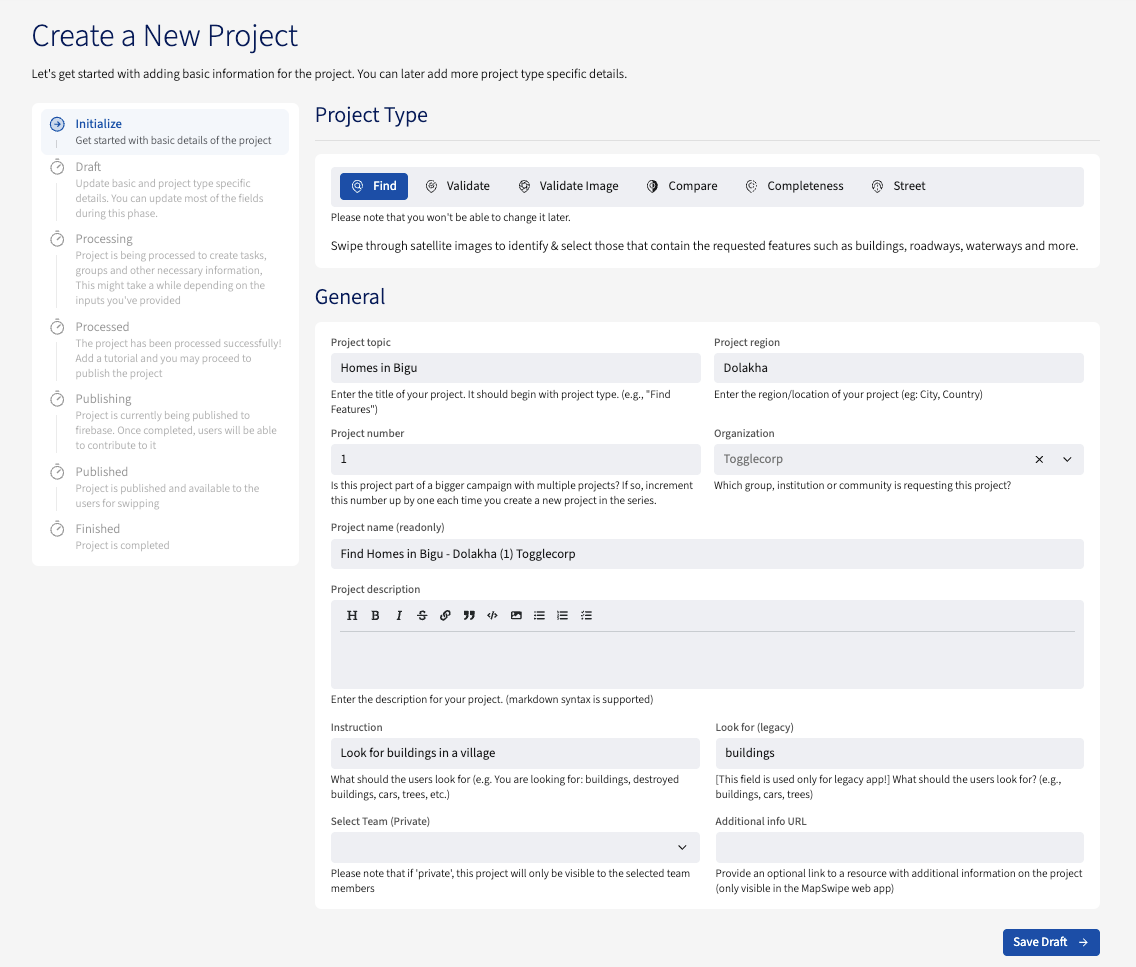Insert a link in description

click(446, 616)
